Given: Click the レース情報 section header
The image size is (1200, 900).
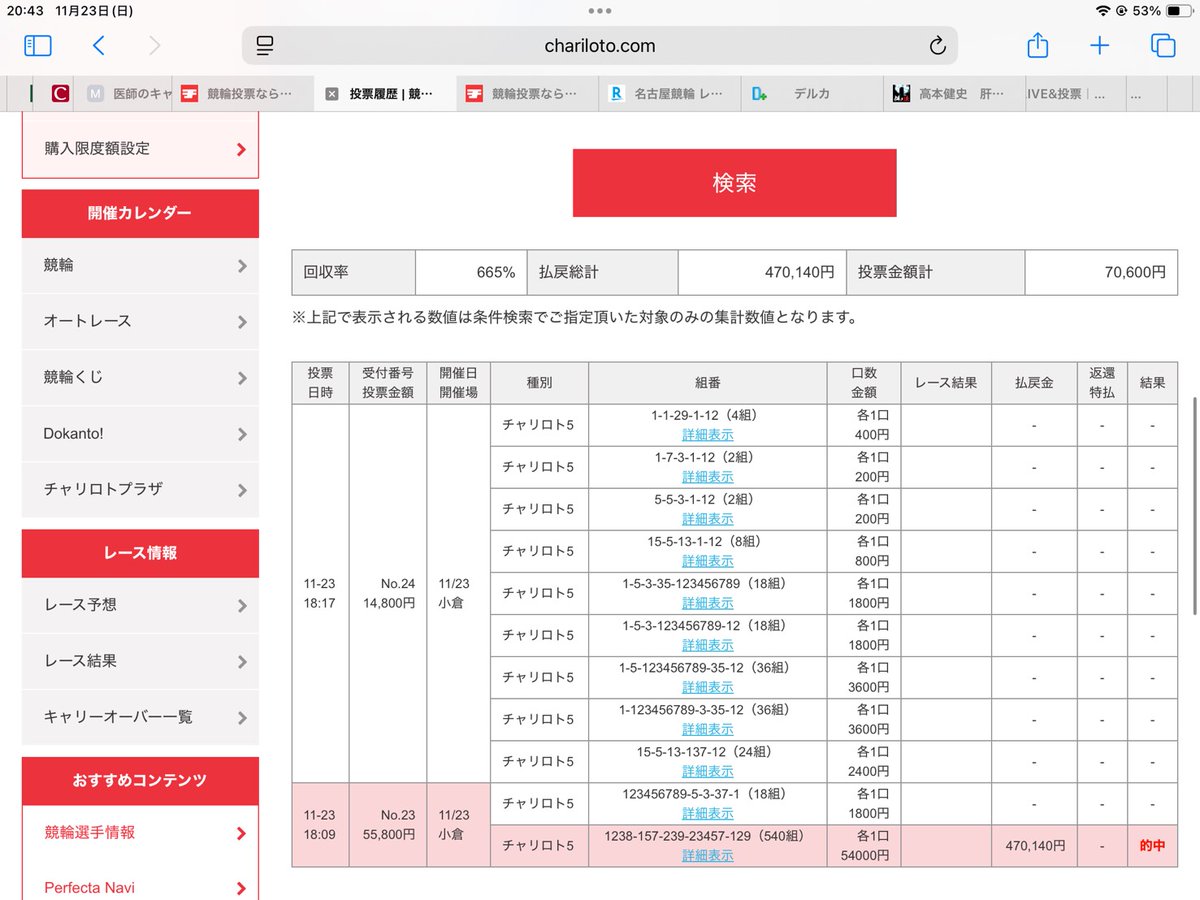Looking at the screenshot, I should coord(140,553).
